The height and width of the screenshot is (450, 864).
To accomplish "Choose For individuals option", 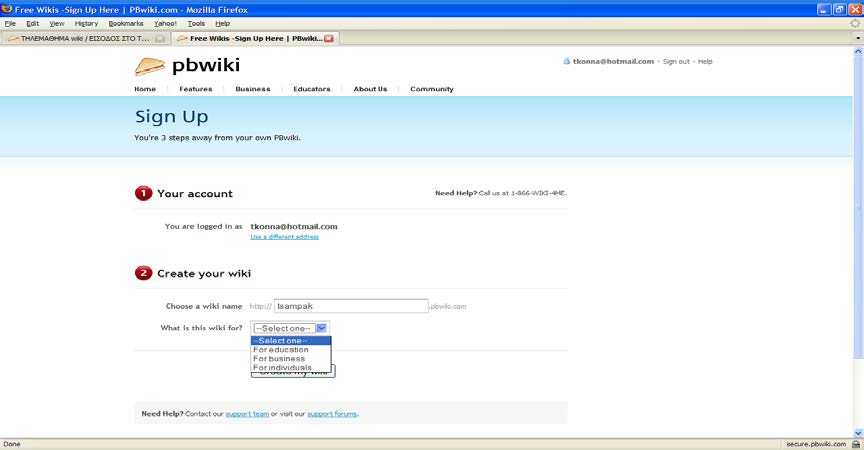I will [x=291, y=367].
